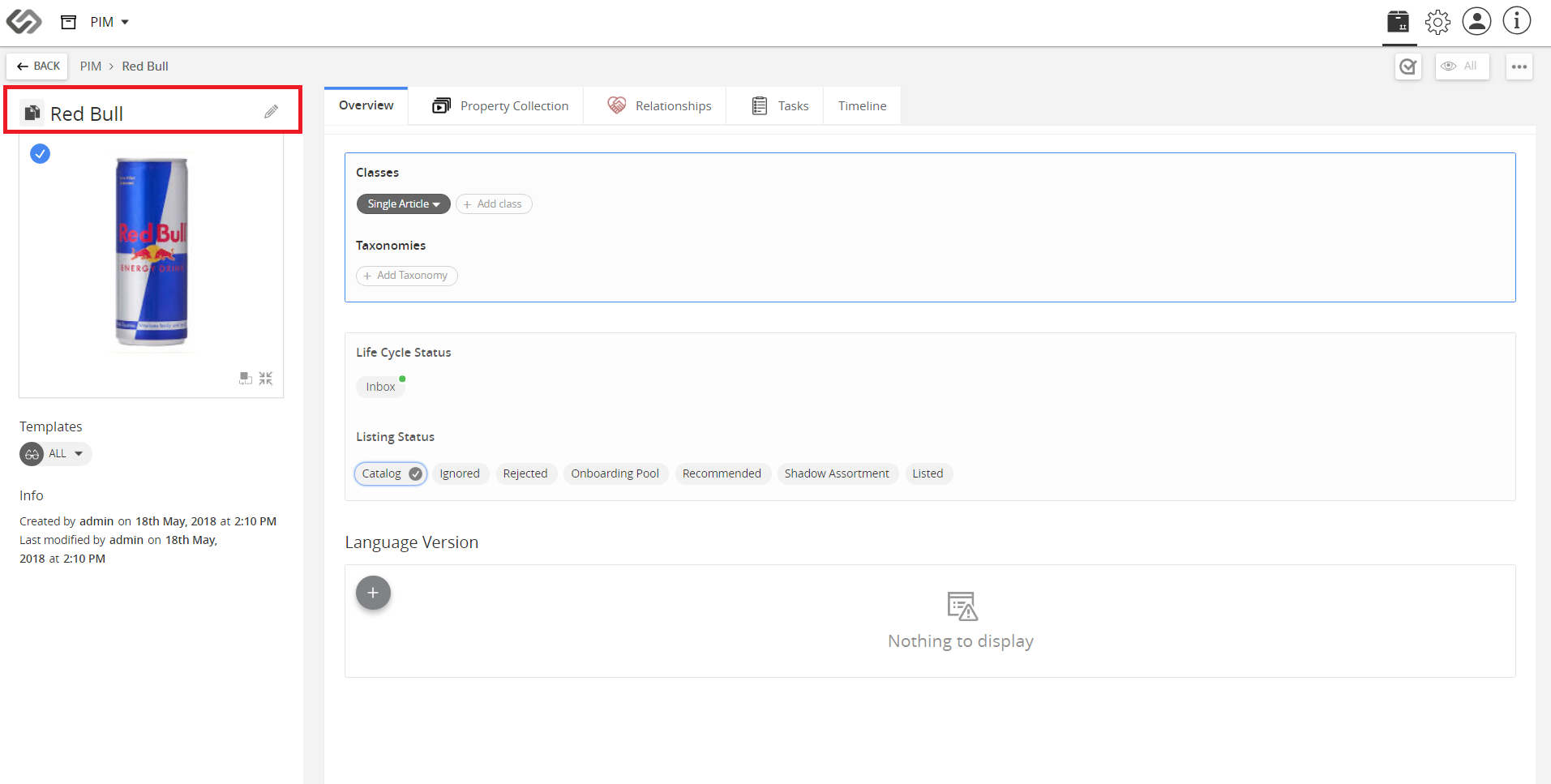1551x784 pixels.
Task: Click the image gallery switch icon
Action: click(x=246, y=379)
